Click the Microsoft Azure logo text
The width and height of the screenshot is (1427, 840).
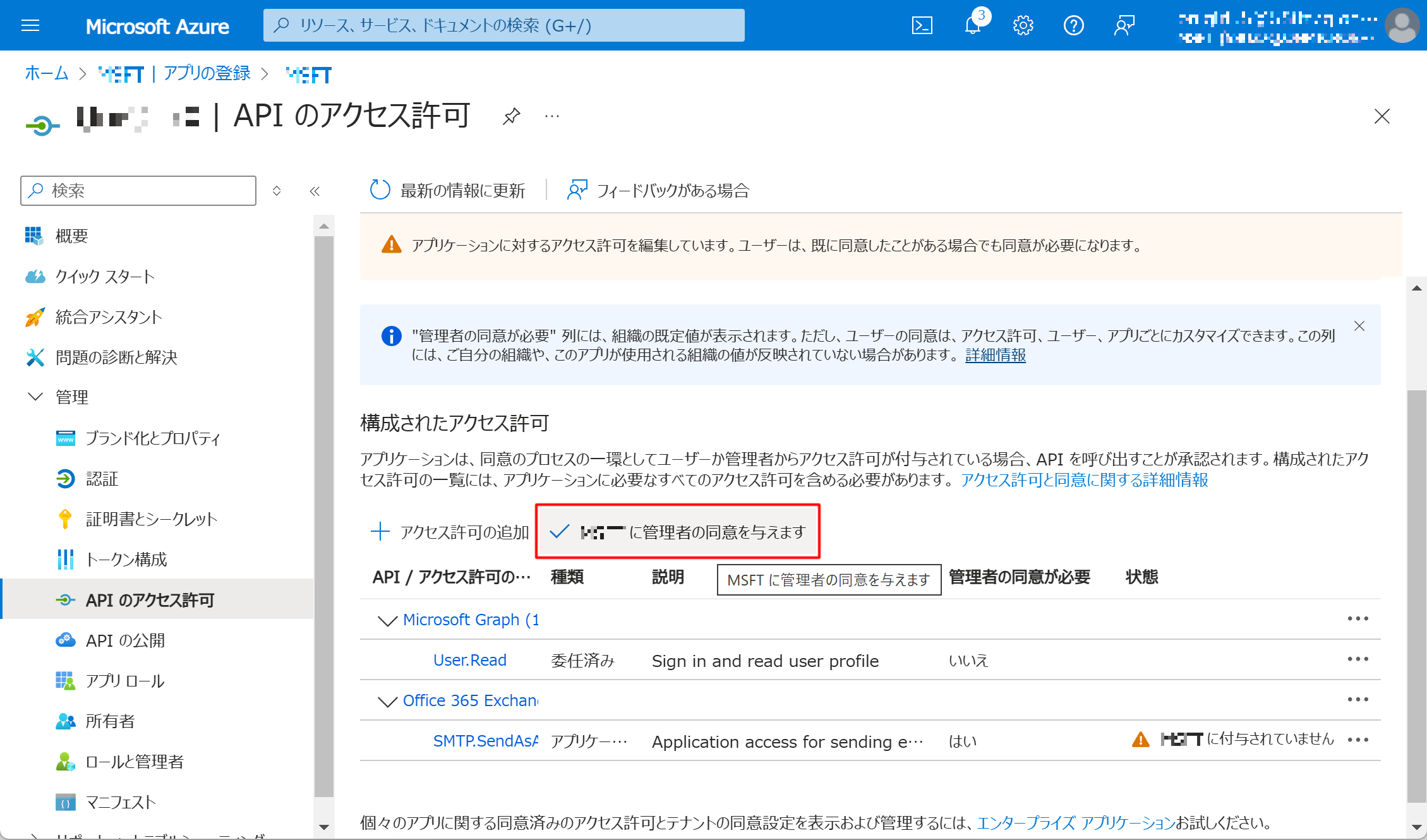(x=157, y=26)
